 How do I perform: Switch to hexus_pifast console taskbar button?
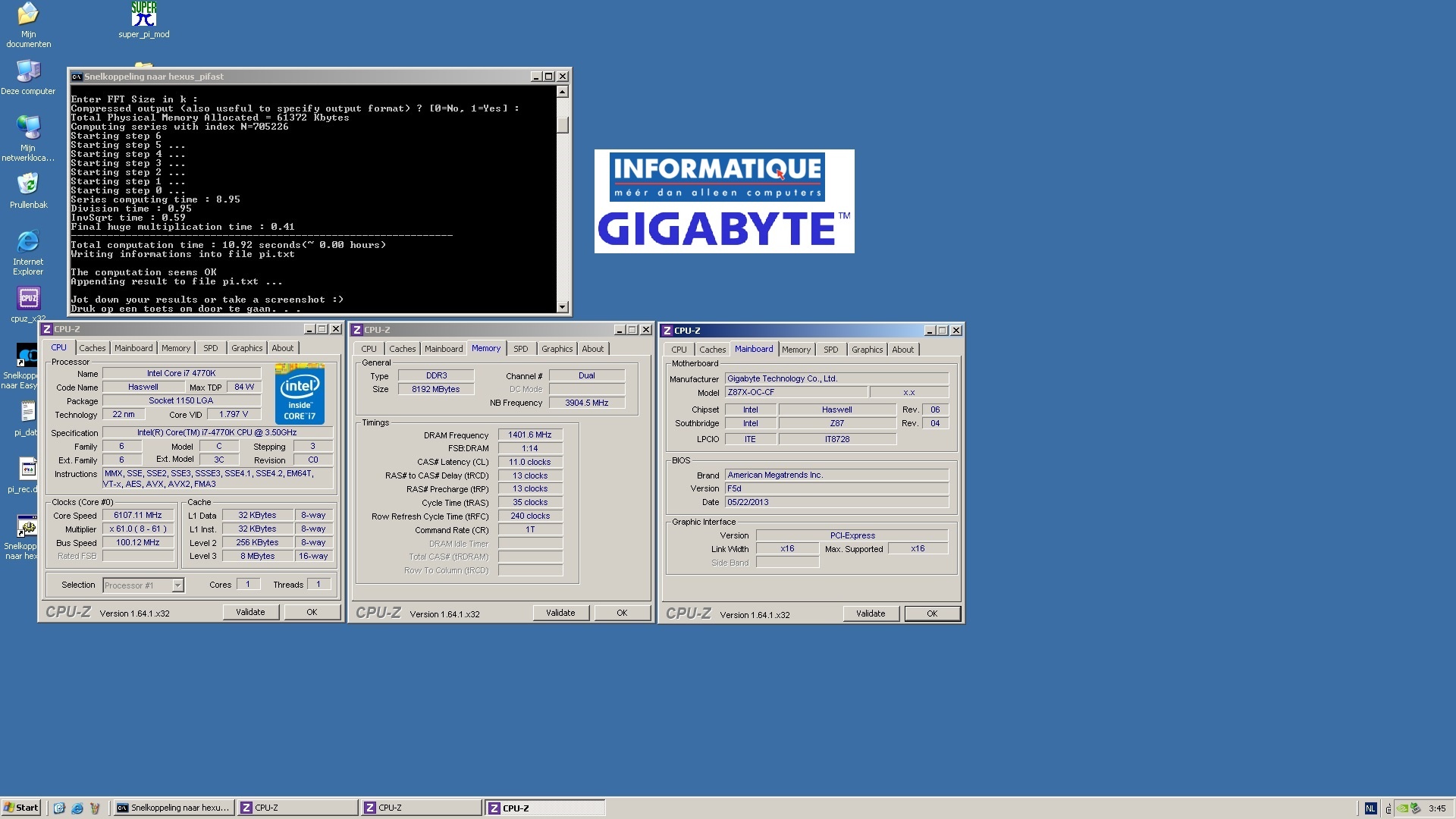click(173, 808)
